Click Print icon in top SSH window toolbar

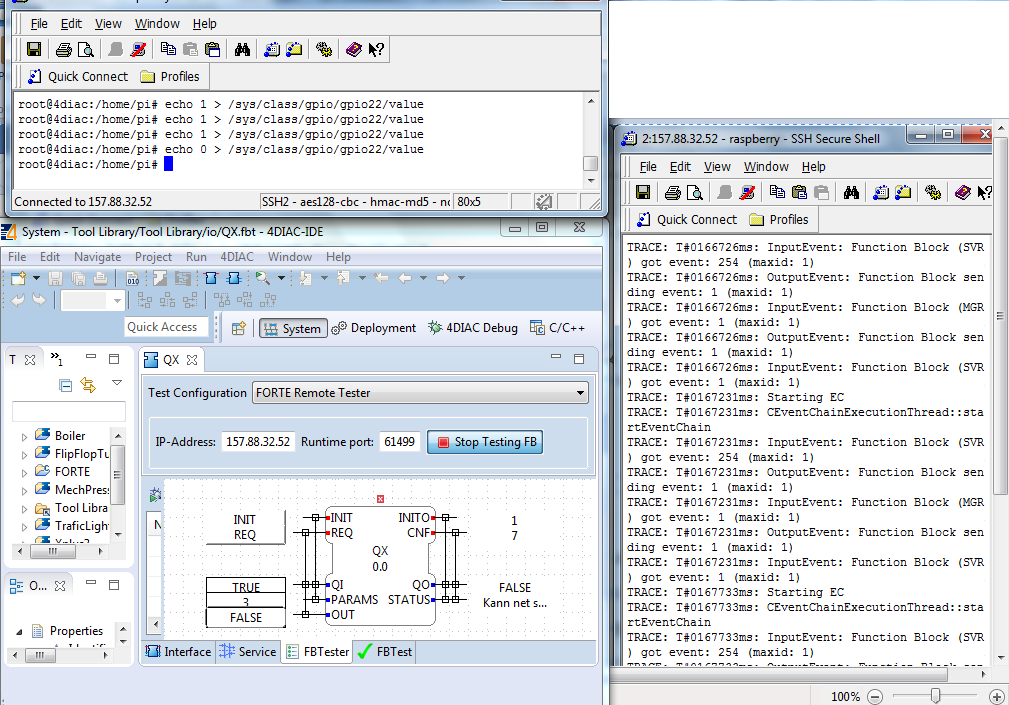(x=64, y=50)
